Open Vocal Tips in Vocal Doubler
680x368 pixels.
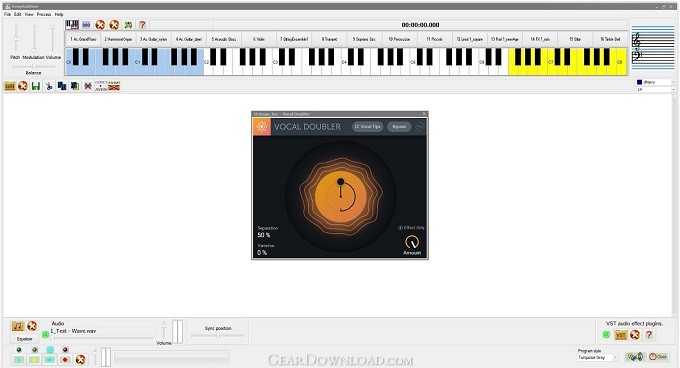pyautogui.click(x=367, y=127)
